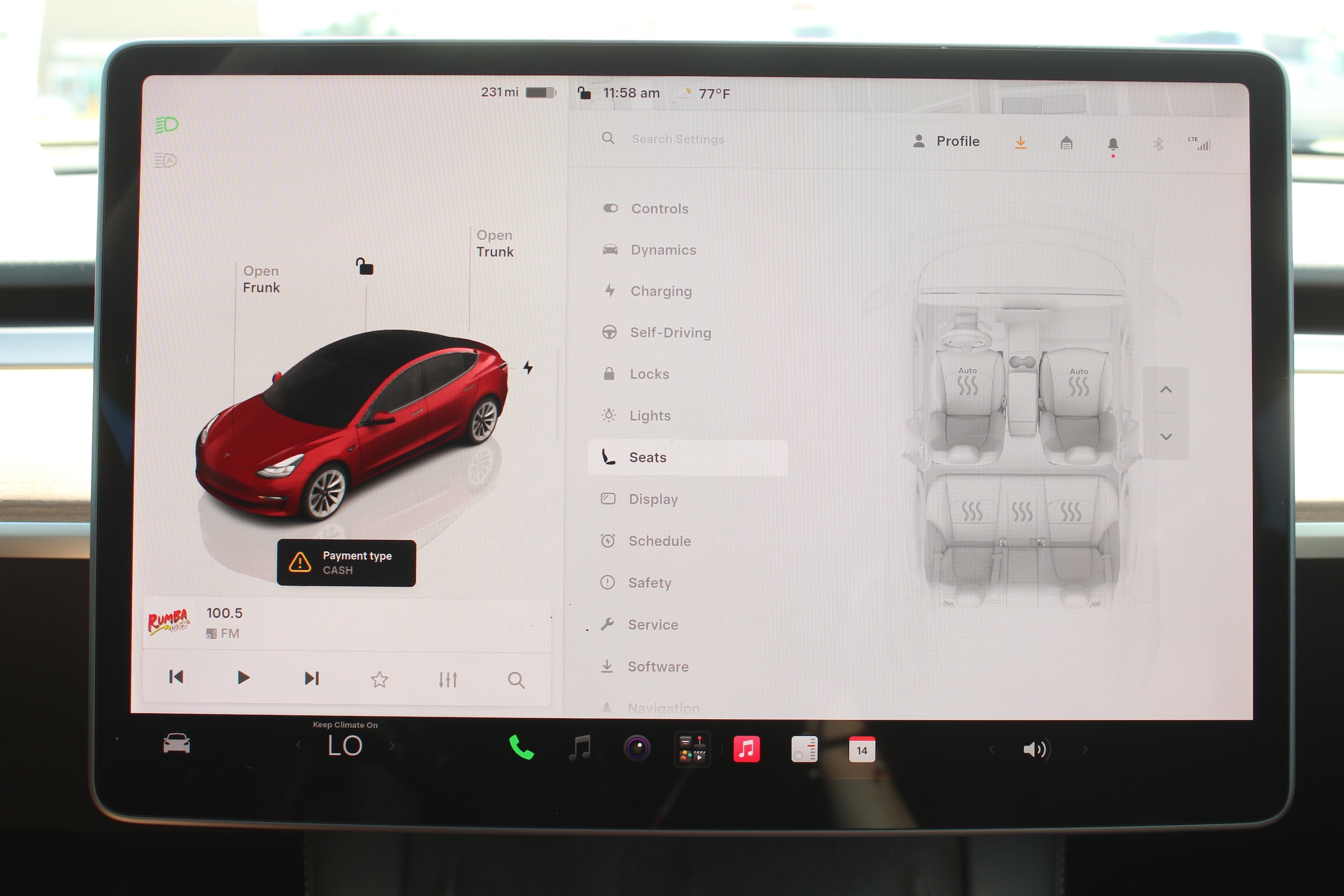Launch the dashcam camera app
The image size is (1344, 896).
point(637,748)
